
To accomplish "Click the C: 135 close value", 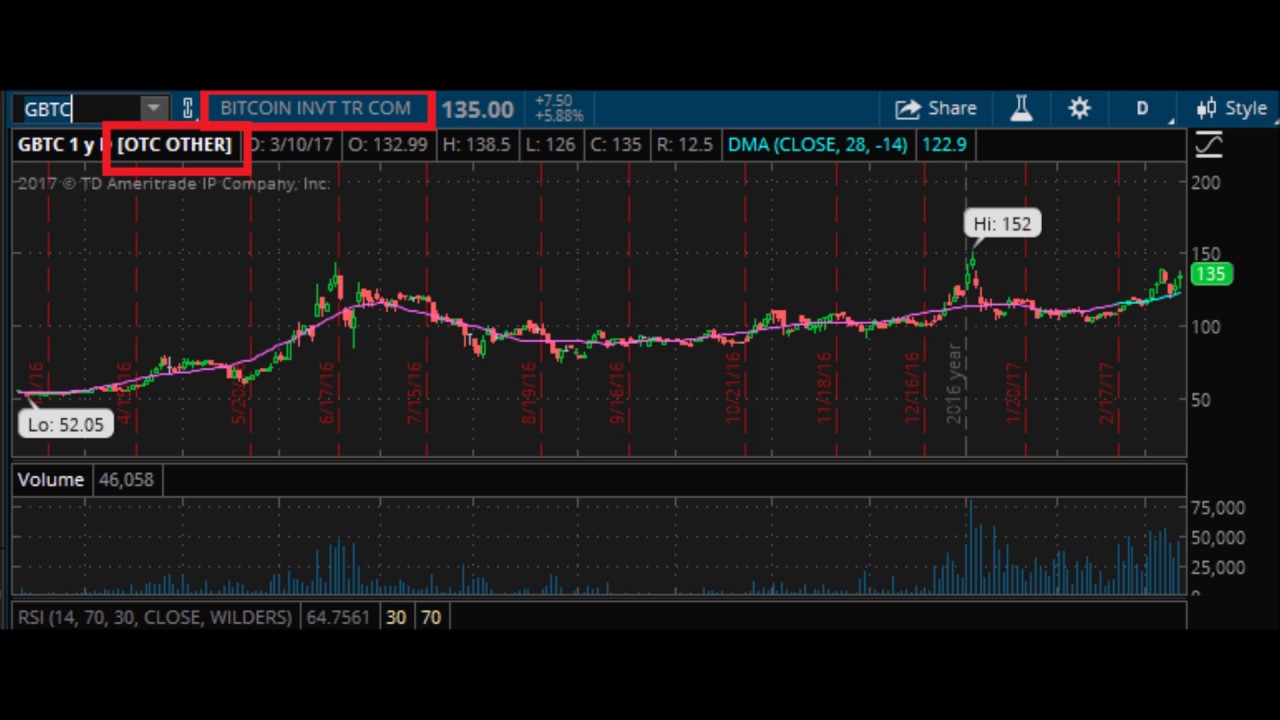I will tap(616, 145).
